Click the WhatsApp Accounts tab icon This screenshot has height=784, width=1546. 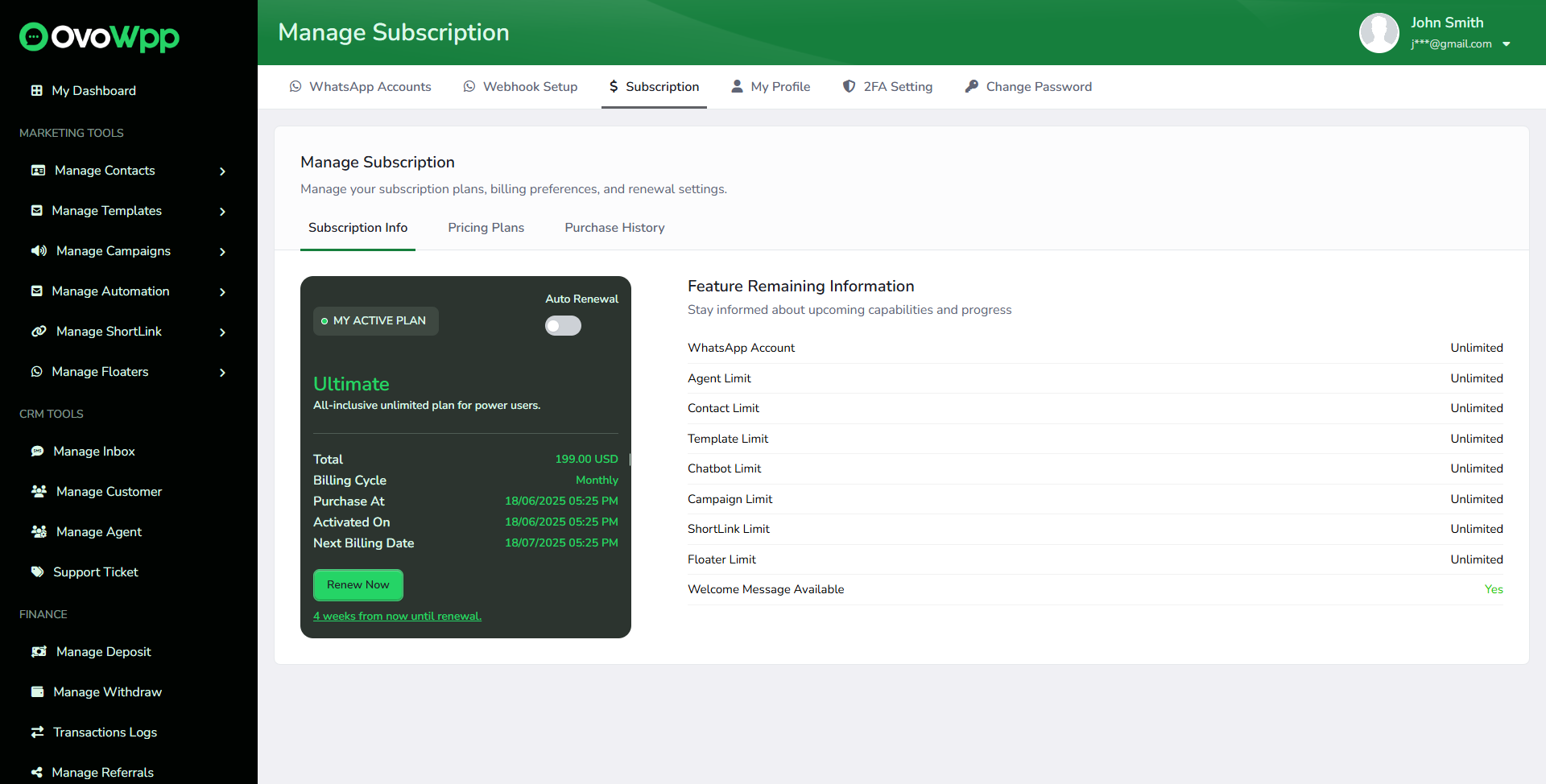pyautogui.click(x=296, y=86)
